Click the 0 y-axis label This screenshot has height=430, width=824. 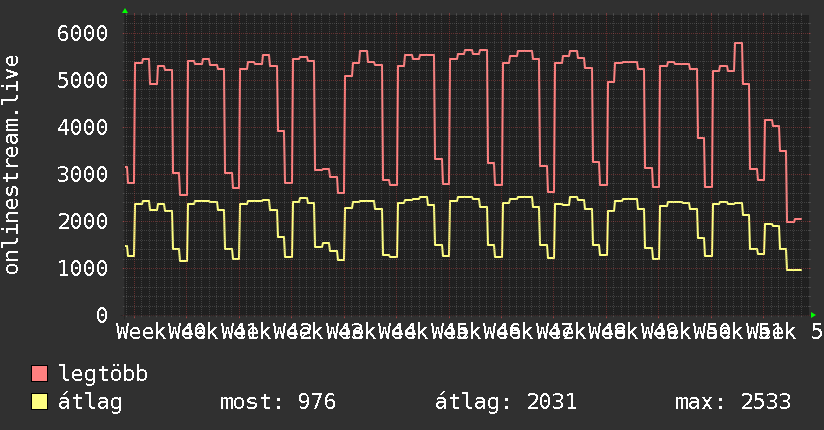[x=102, y=315]
